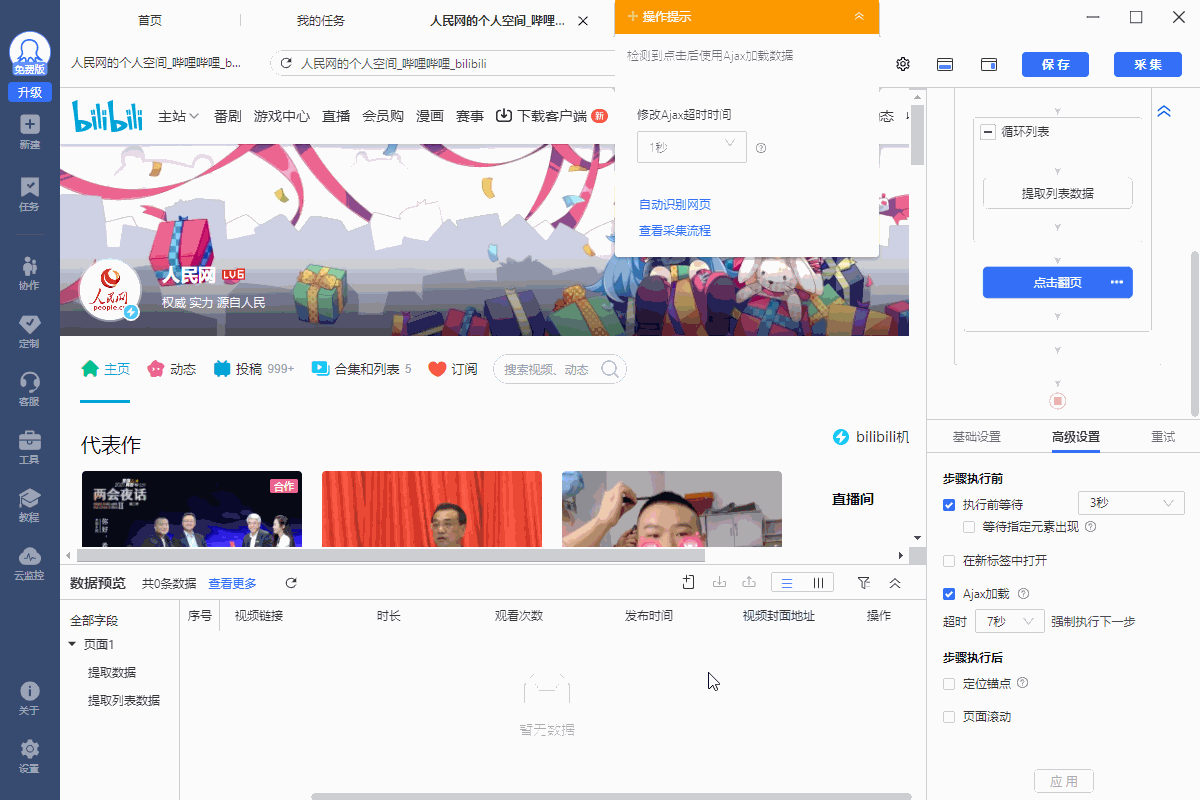Screen dimensions: 1200x800
Task: Click the 保存 button
Action: point(1056,64)
